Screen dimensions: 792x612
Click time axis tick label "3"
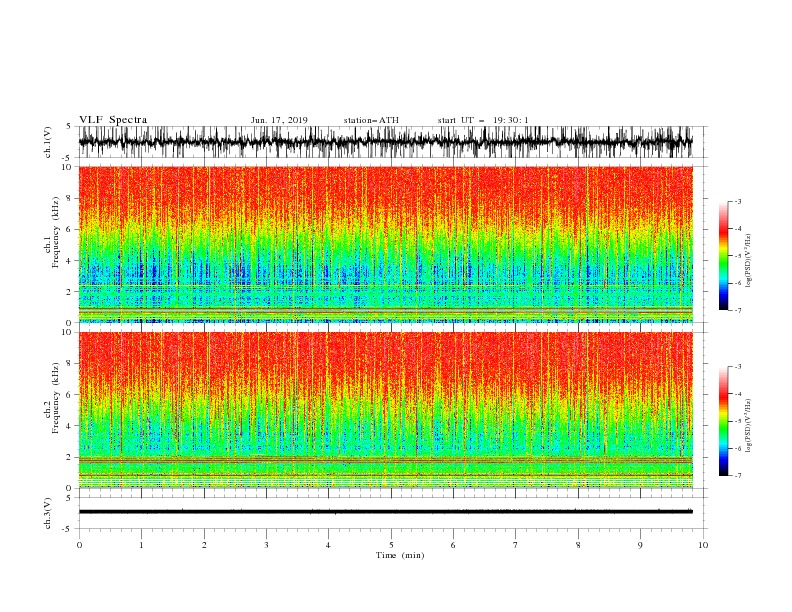(266, 545)
